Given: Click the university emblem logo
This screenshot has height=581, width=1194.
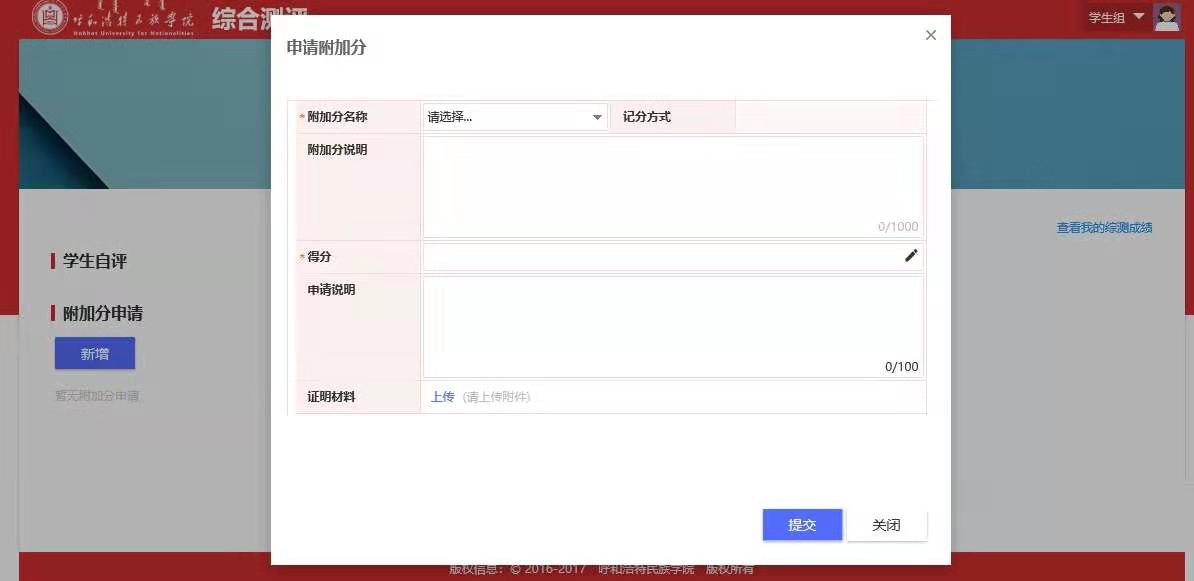Looking at the screenshot, I should coord(50,17).
